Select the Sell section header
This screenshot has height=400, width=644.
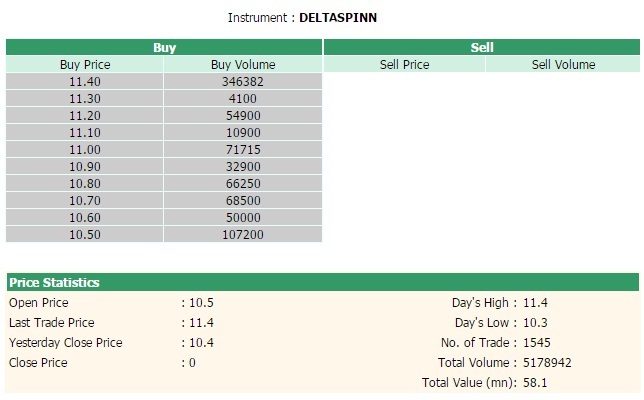(x=481, y=47)
